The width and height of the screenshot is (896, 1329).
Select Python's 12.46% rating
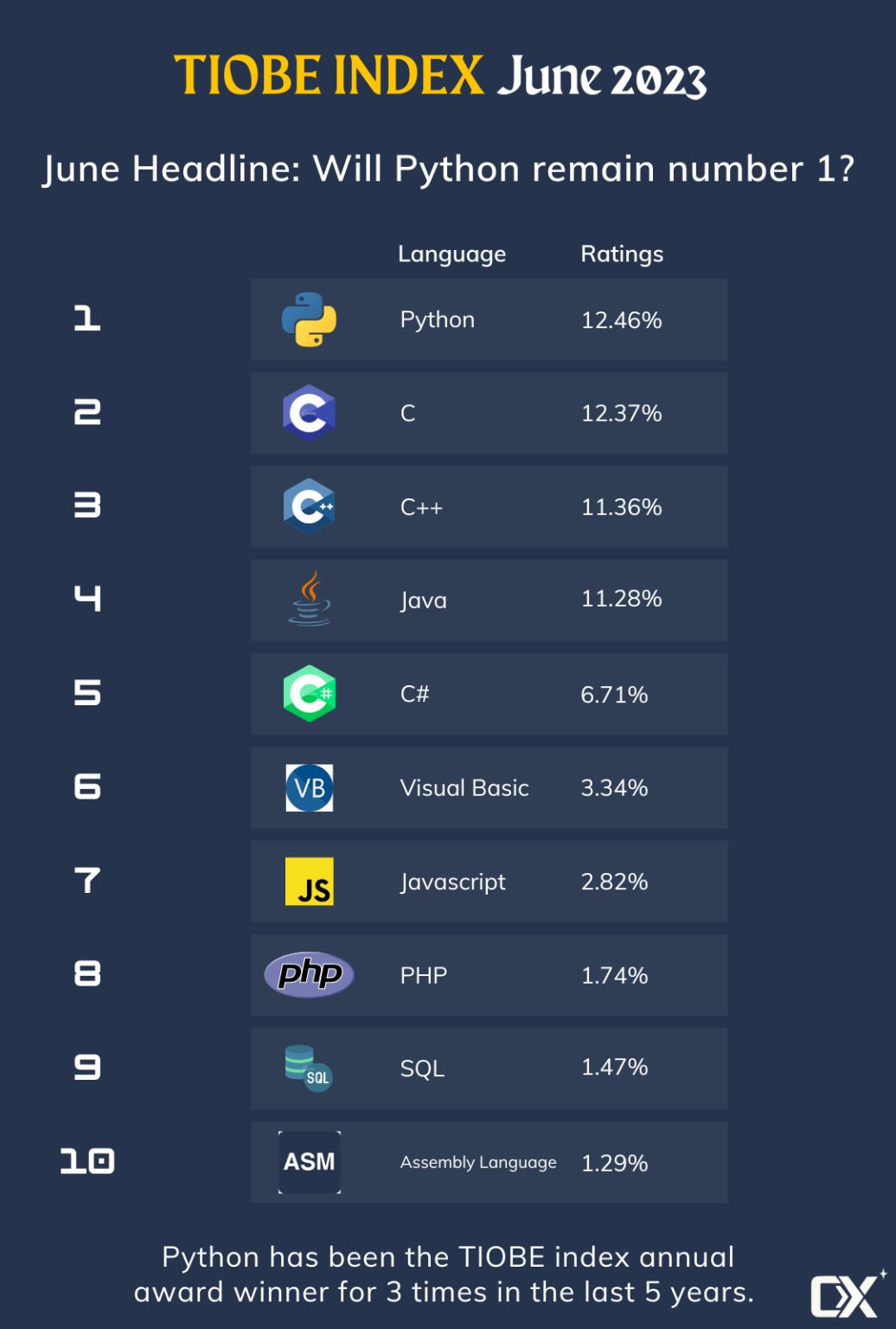tap(621, 320)
